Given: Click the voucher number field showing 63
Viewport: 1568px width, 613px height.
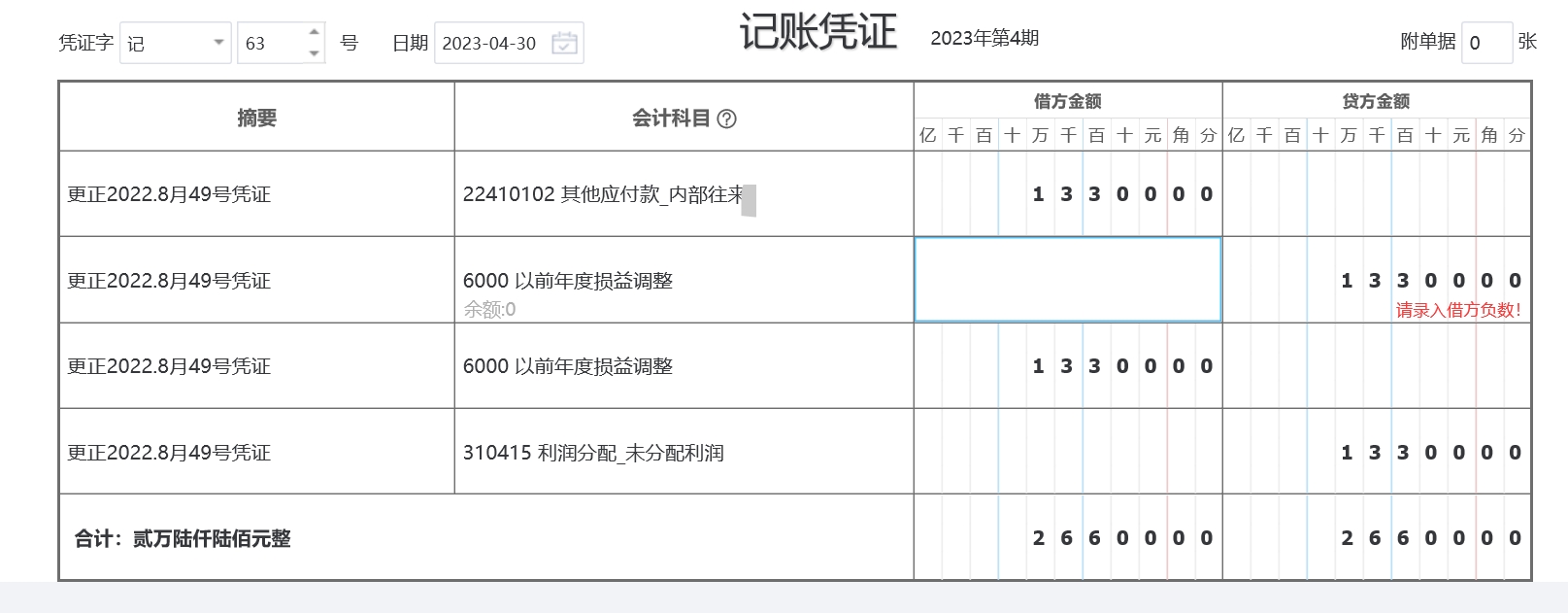Looking at the screenshot, I should [272, 44].
